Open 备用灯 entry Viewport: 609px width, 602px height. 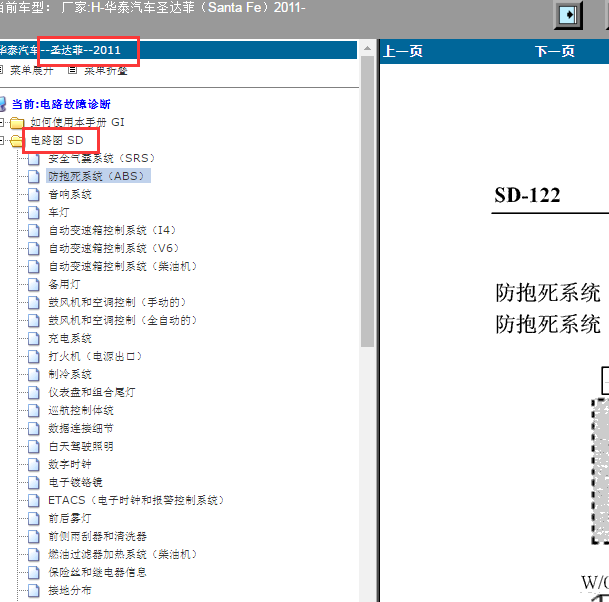pos(64,284)
